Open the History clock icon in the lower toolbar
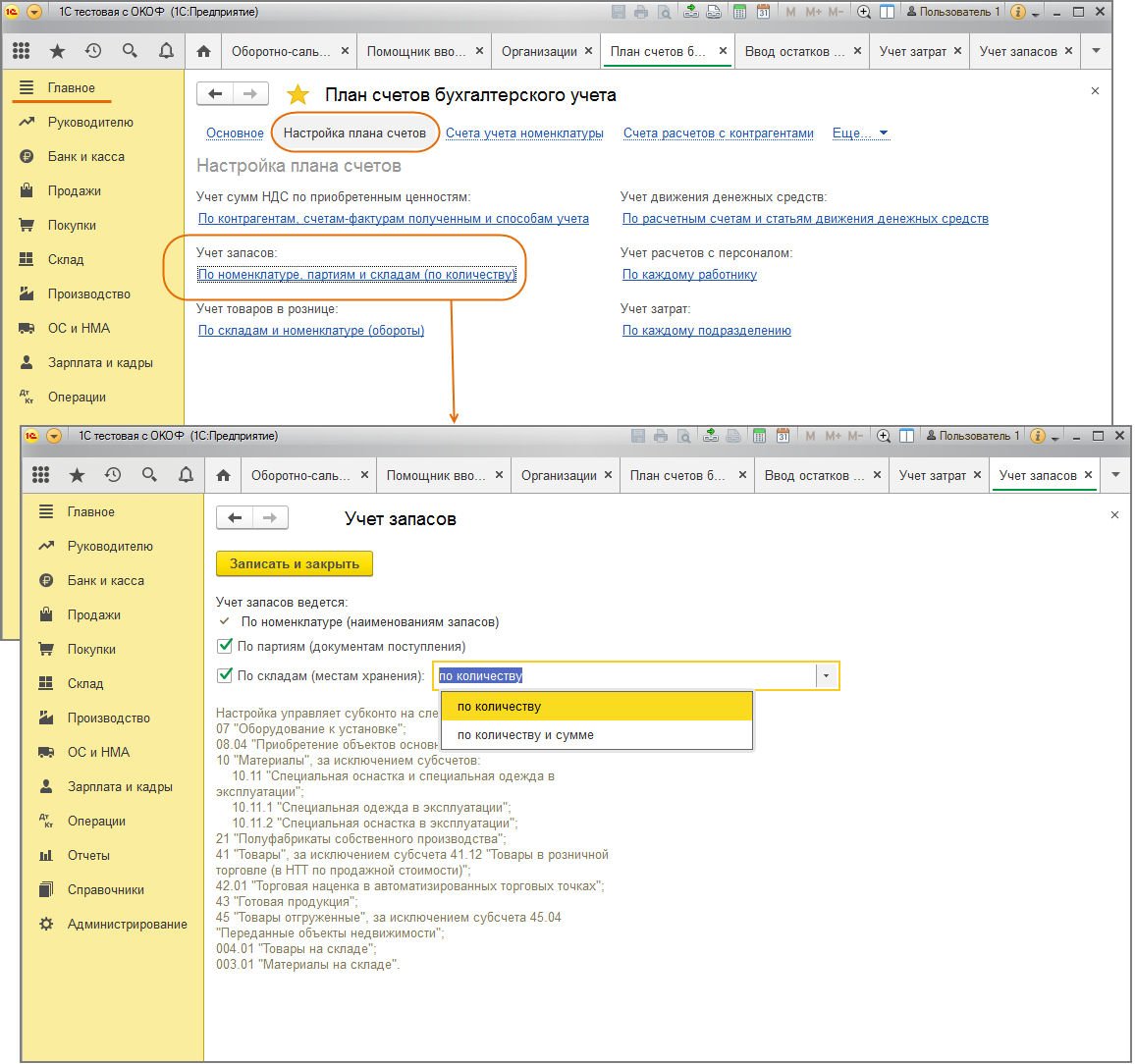 pyautogui.click(x=113, y=475)
